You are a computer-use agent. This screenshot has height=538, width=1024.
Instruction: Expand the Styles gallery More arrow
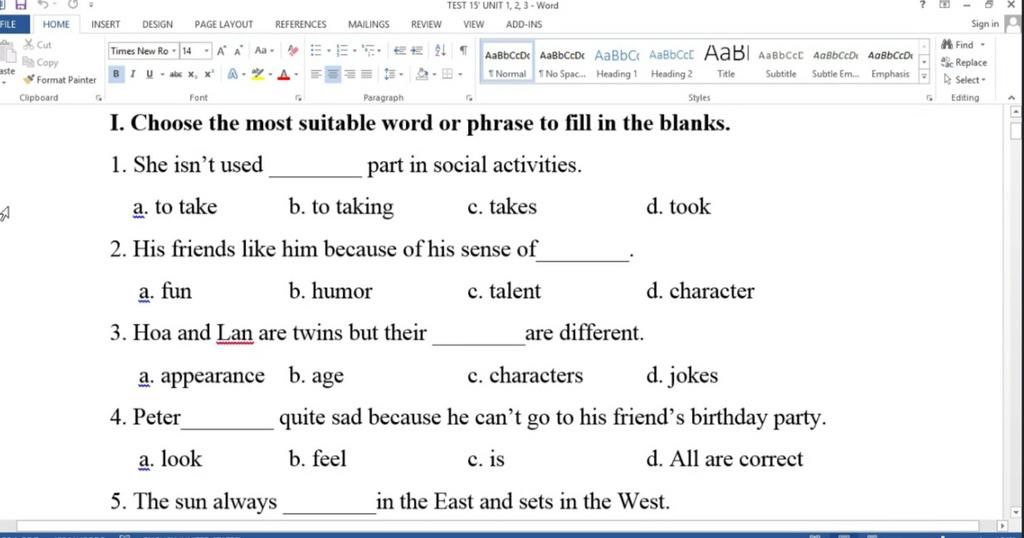click(923, 76)
